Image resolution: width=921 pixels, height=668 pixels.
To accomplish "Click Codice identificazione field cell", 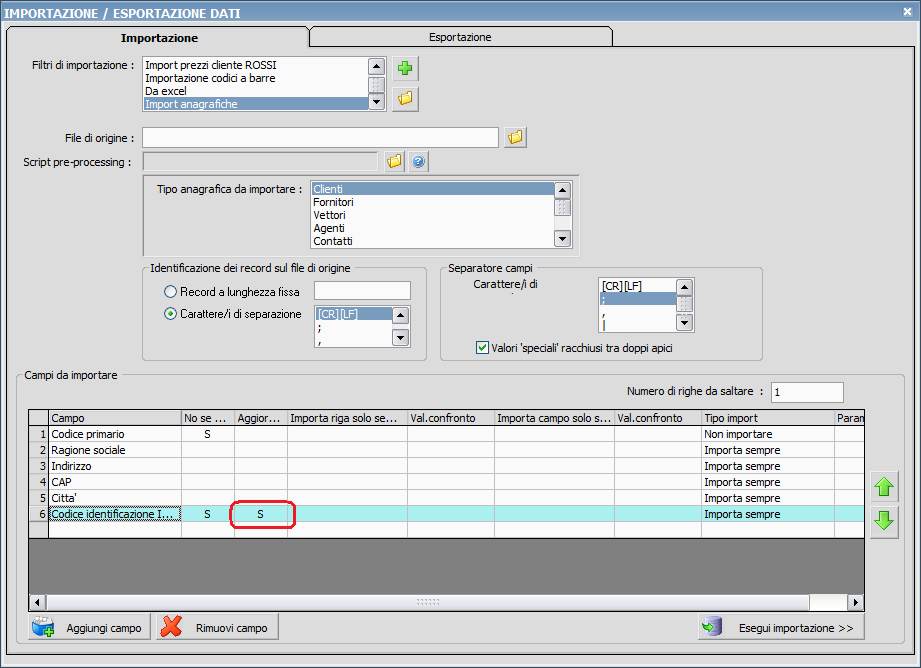I will coord(115,514).
